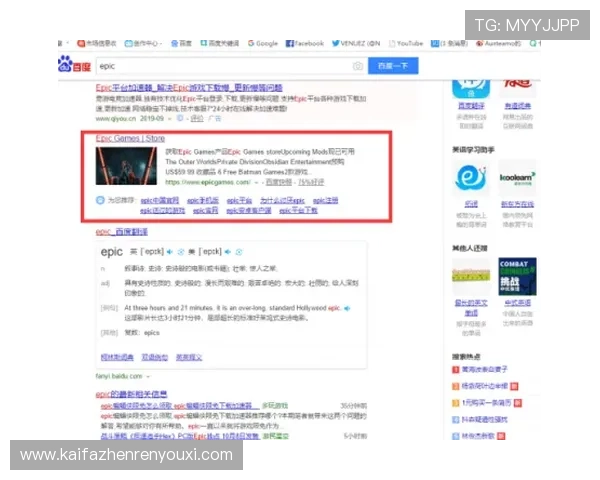
Task: Open the epic手机版 suggestion link
Action: tap(203, 201)
